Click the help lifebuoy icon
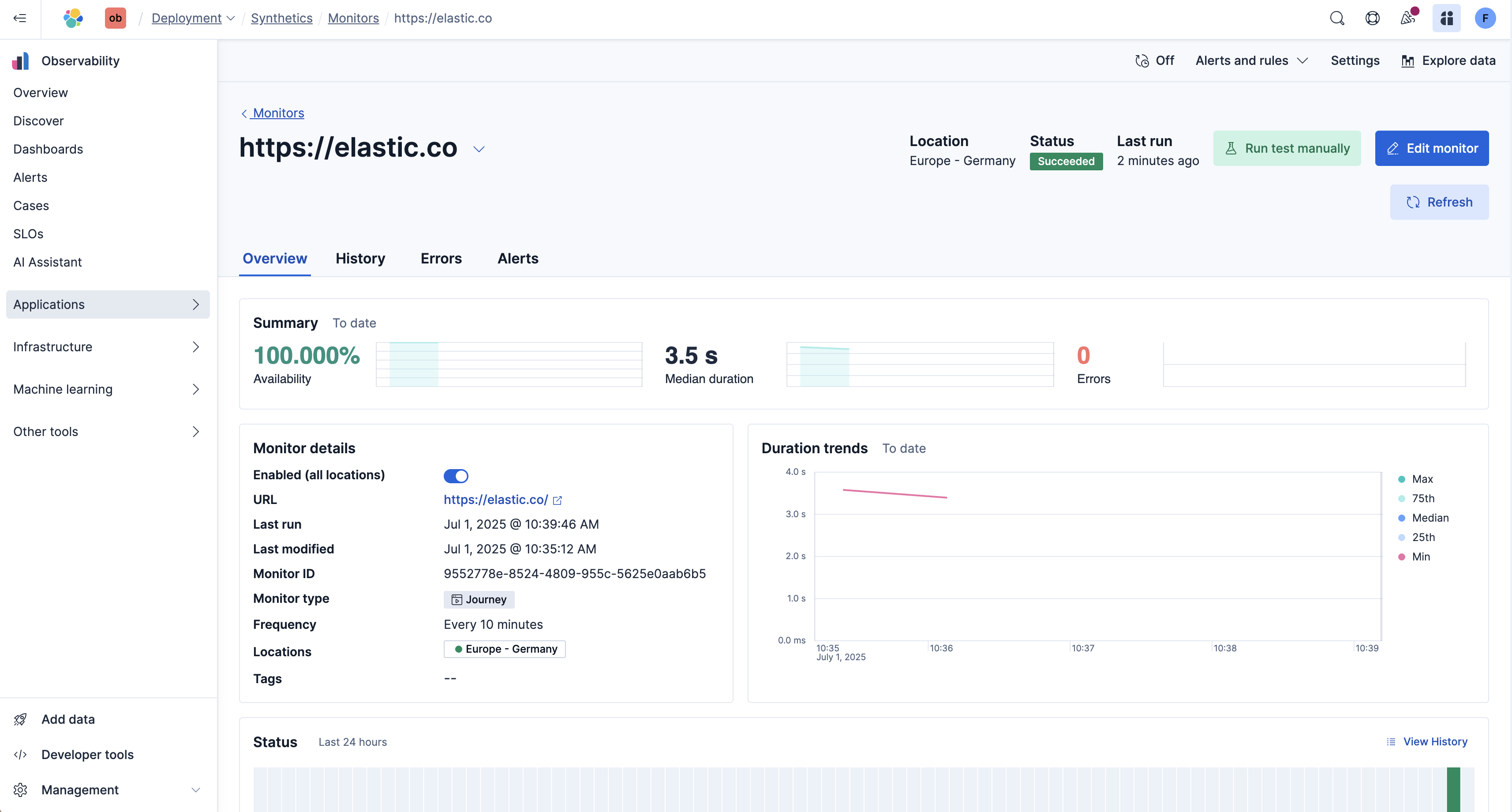 pos(1372,18)
